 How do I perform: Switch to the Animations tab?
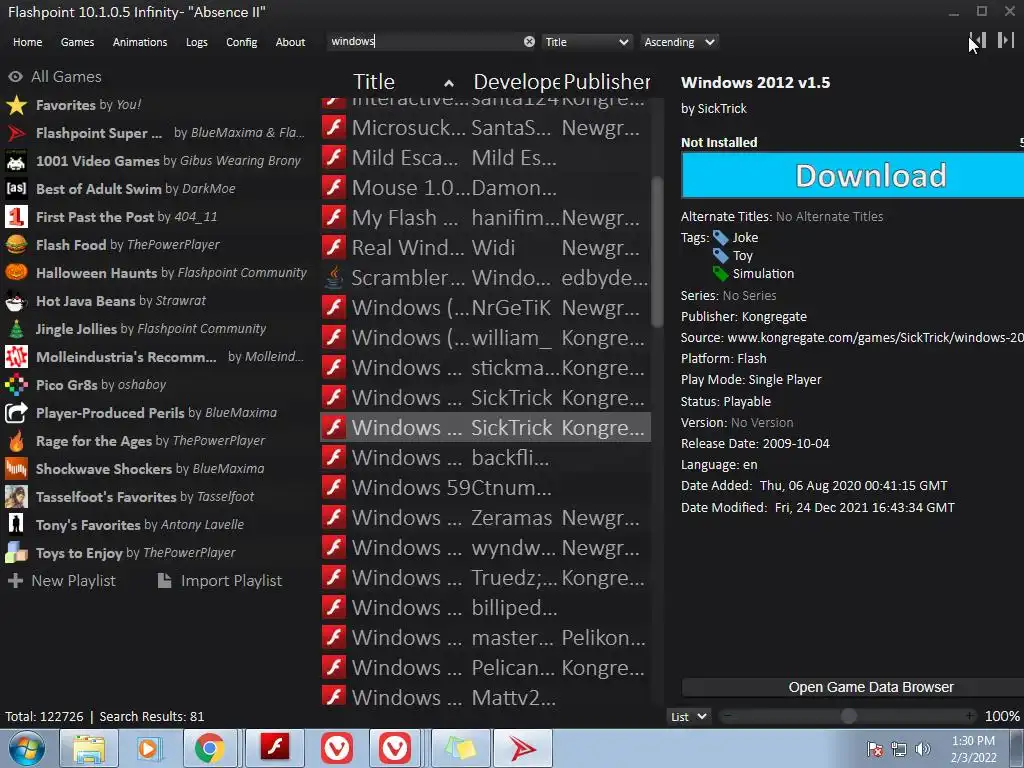click(x=140, y=42)
